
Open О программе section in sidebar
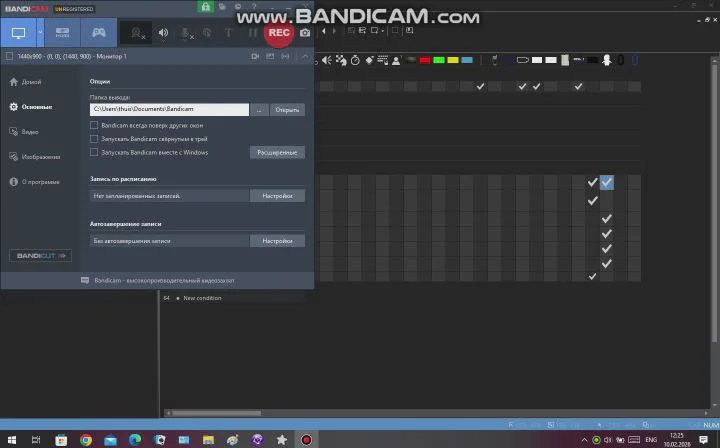pos(34,182)
